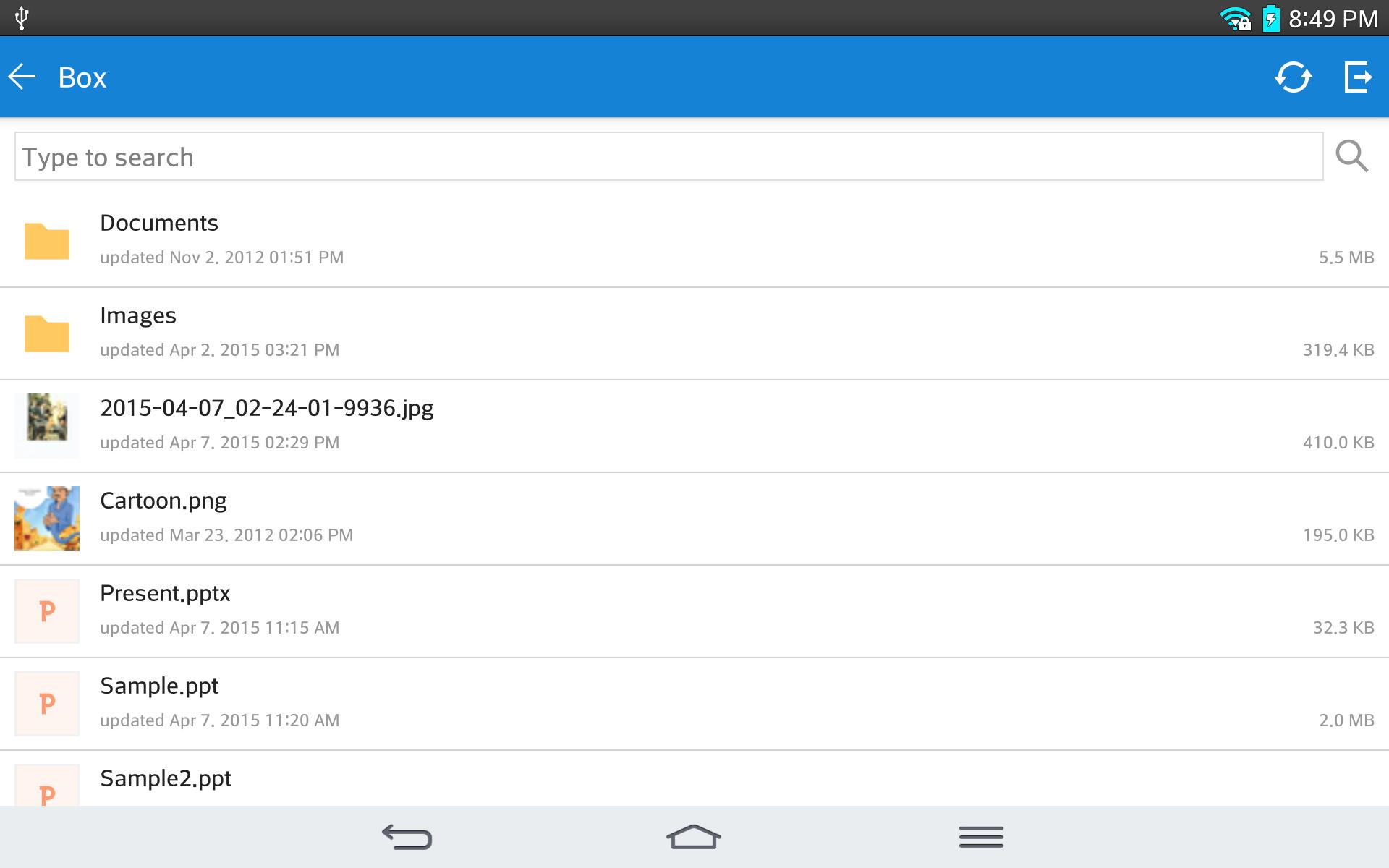Open the Cartoon.png thumbnail
Screen dimensions: 1389x868
pyautogui.click(x=47, y=518)
